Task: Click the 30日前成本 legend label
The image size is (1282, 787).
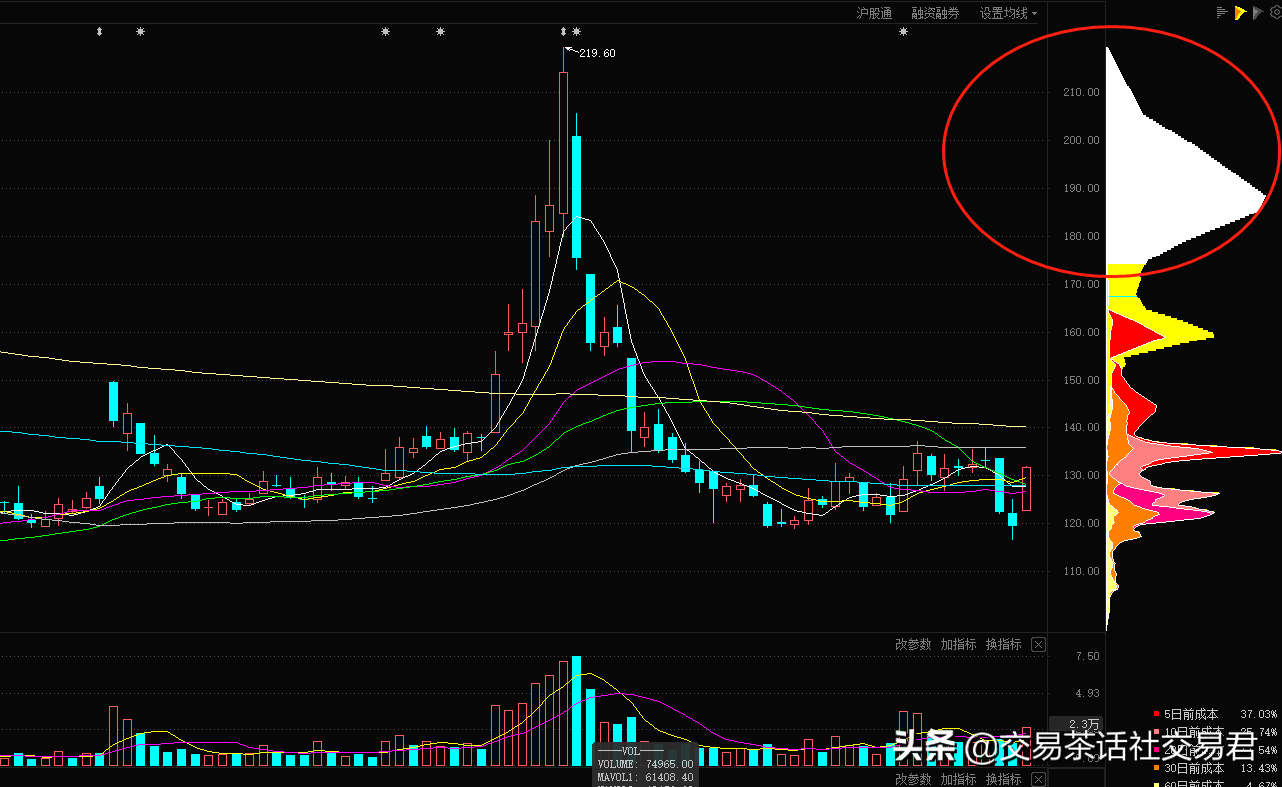Action: click(1194, 768)
